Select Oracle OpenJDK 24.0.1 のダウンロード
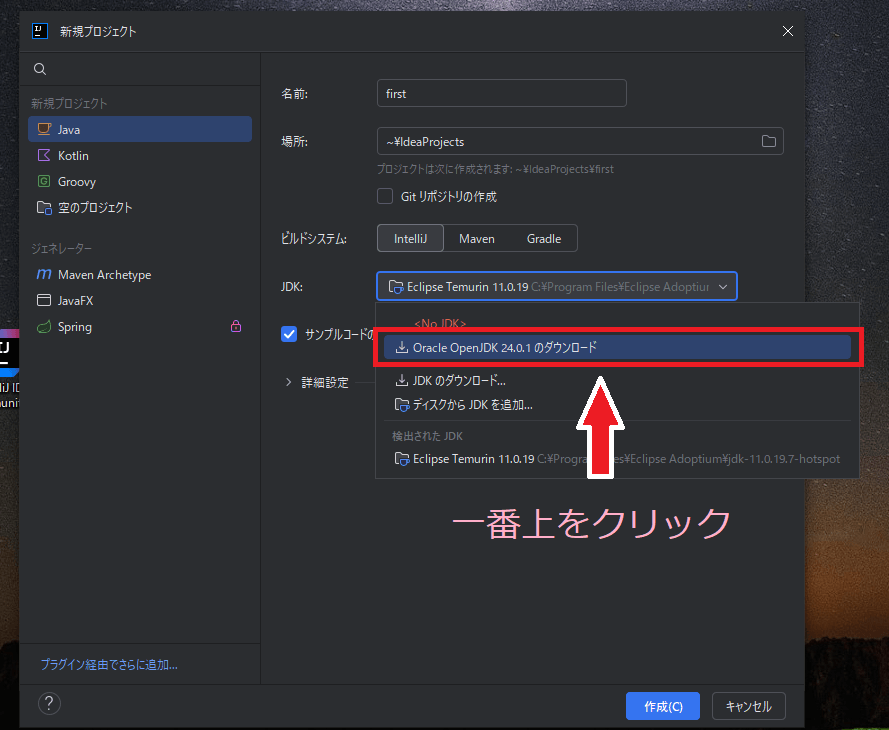This screenshot has height=730, width=889. coord(617,347)
